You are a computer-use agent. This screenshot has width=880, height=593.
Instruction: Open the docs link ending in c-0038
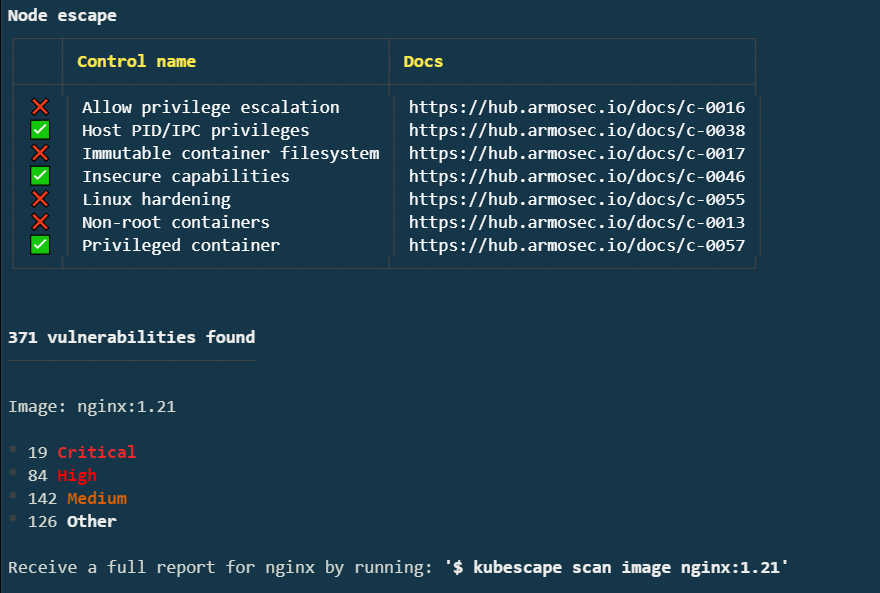pos(577,130)
